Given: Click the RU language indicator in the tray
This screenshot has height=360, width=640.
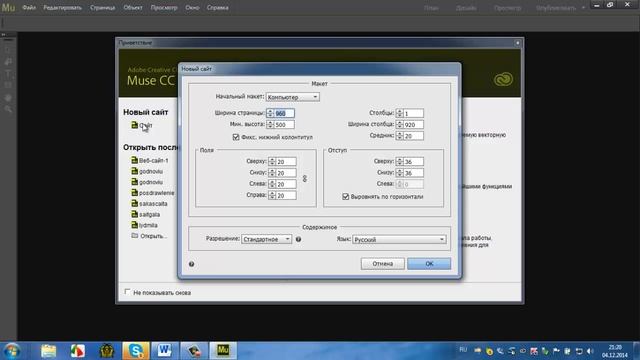Looking at the screenshot, I should 463,350.
